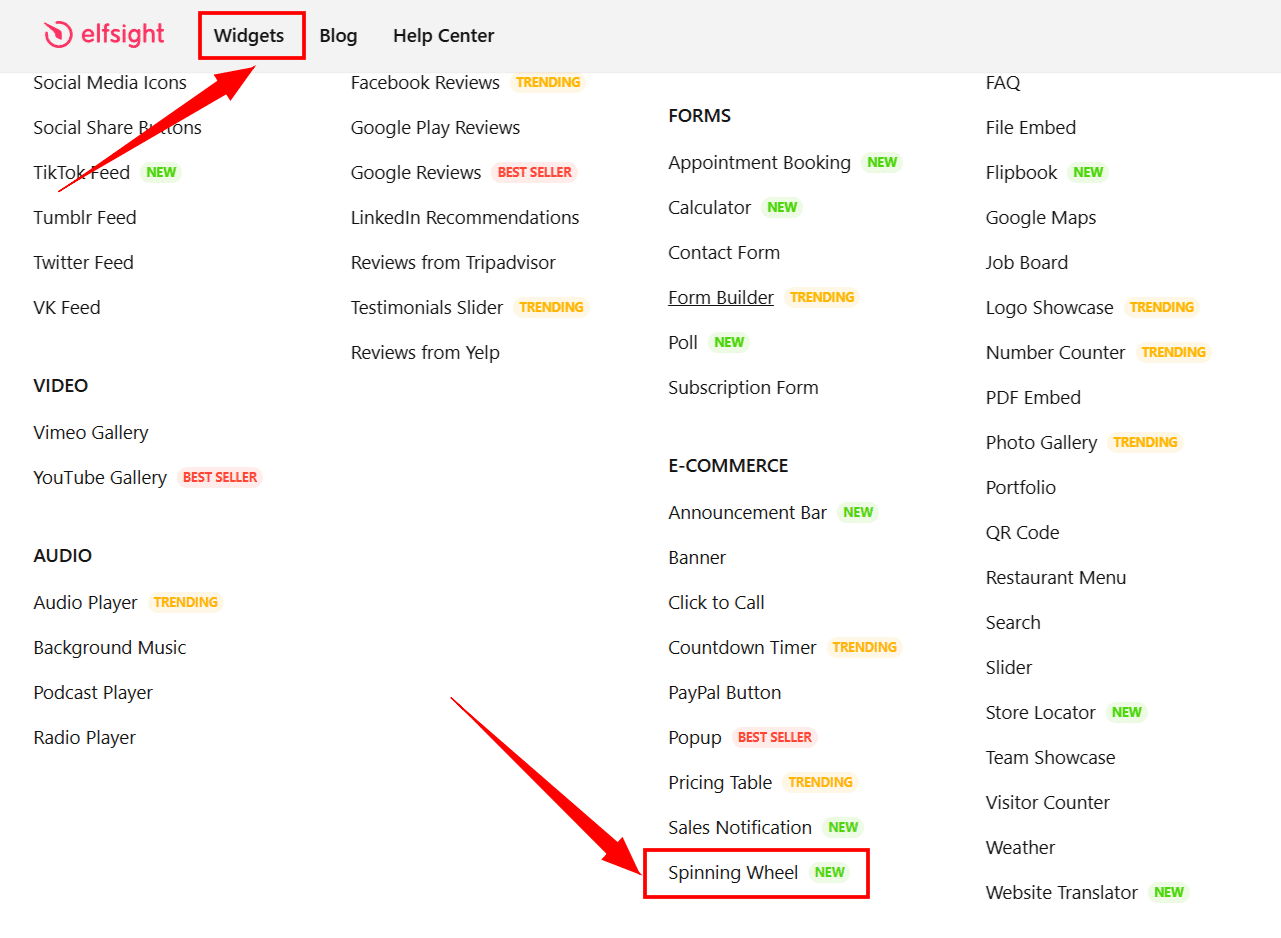Go to the Blog page
The image size is (1281, 938).
coord(338,36)
